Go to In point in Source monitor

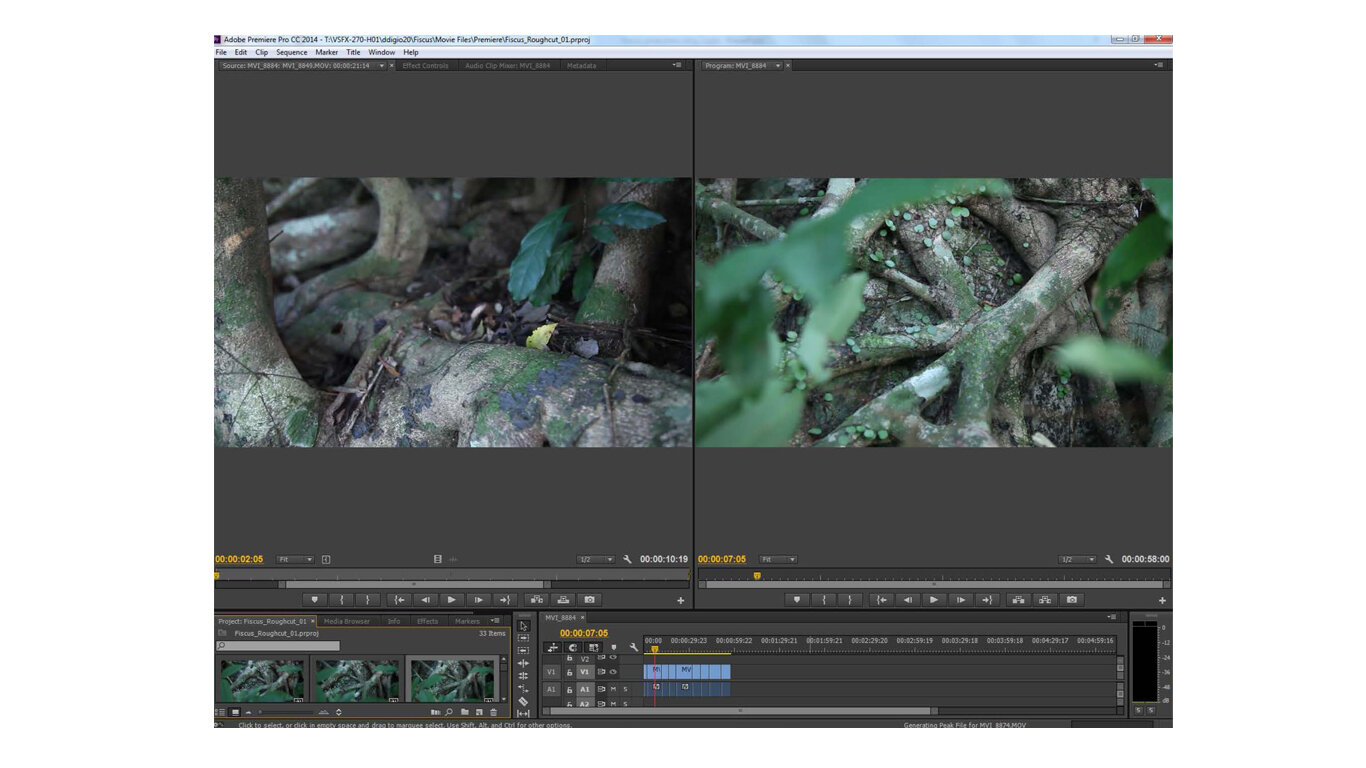(x=400, y=600)
